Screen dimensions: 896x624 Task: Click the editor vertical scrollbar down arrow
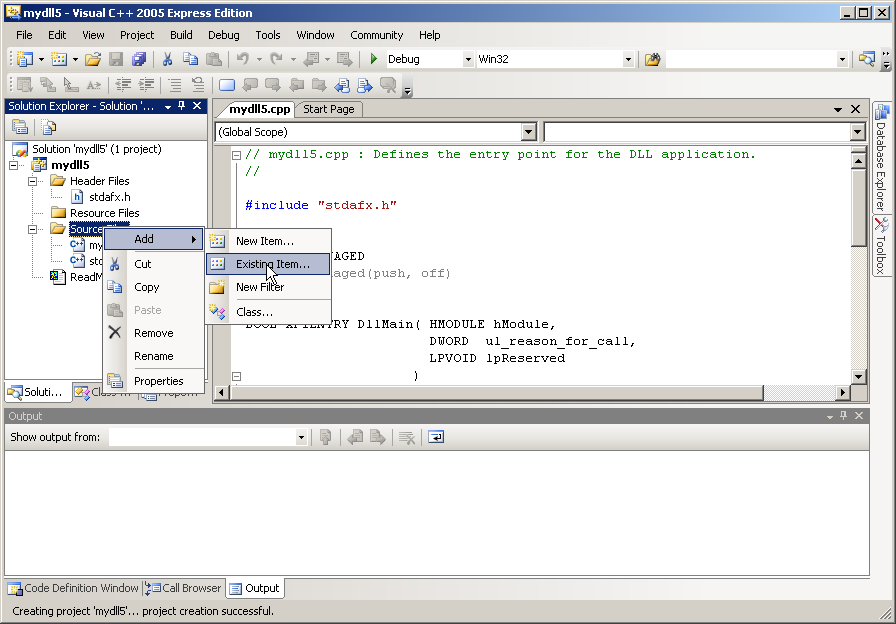coord(858,376)
